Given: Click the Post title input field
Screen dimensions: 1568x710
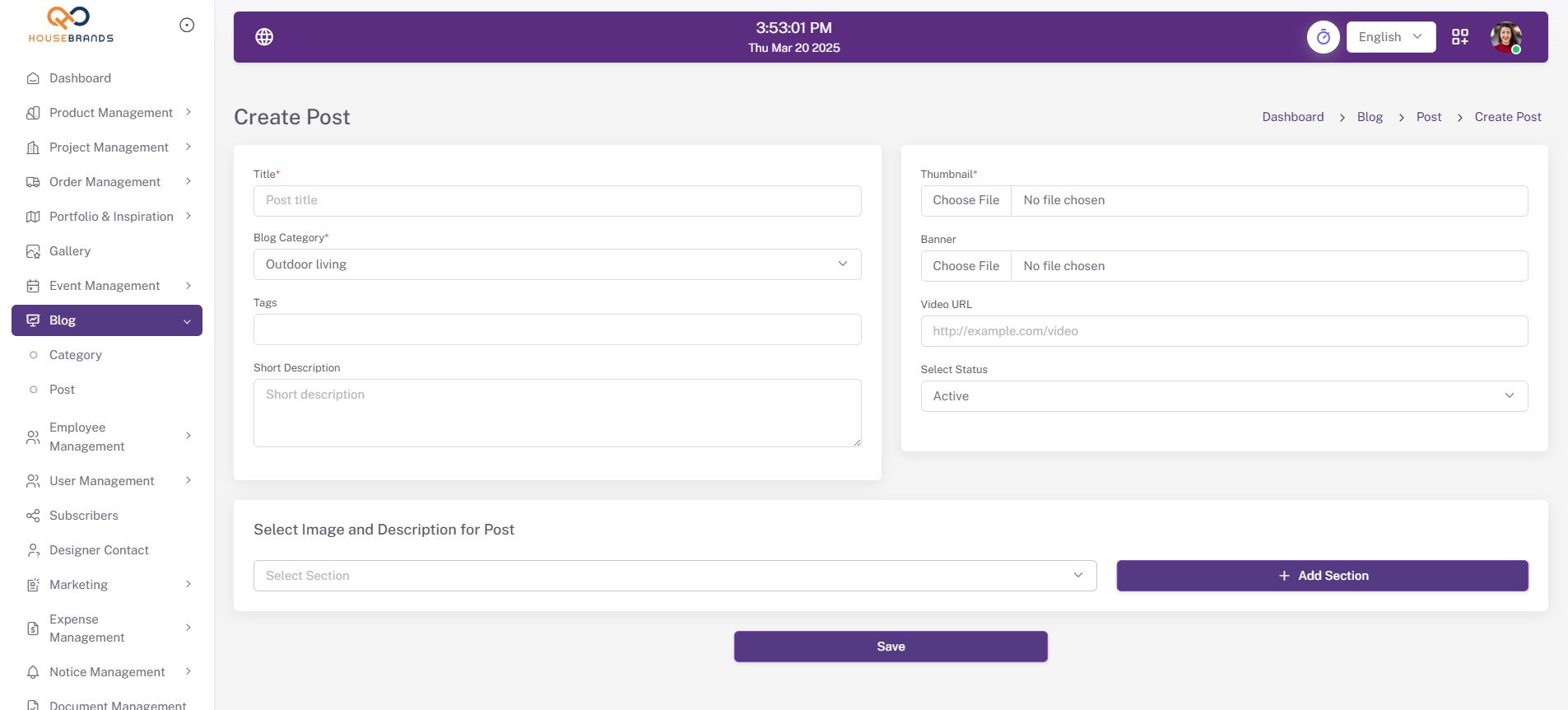Looking at the screenshot, I should click(556, 201).
